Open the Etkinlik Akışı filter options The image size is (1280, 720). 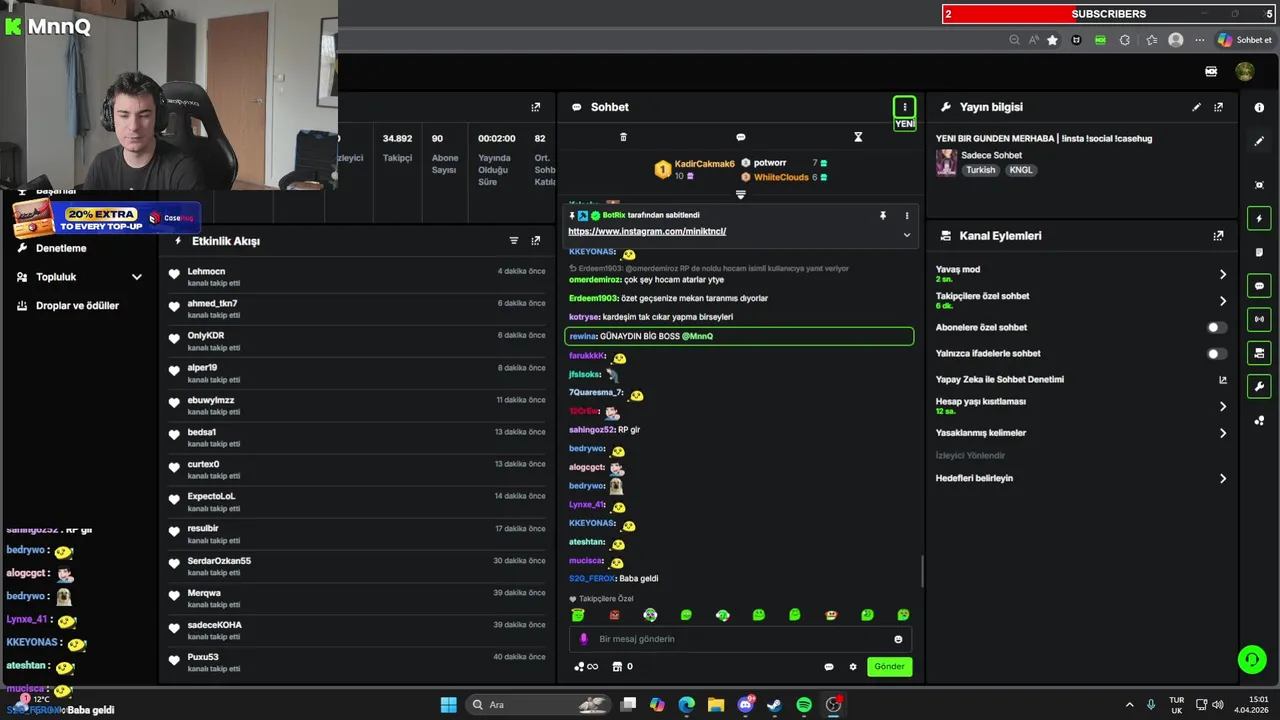tap(514, 241)
